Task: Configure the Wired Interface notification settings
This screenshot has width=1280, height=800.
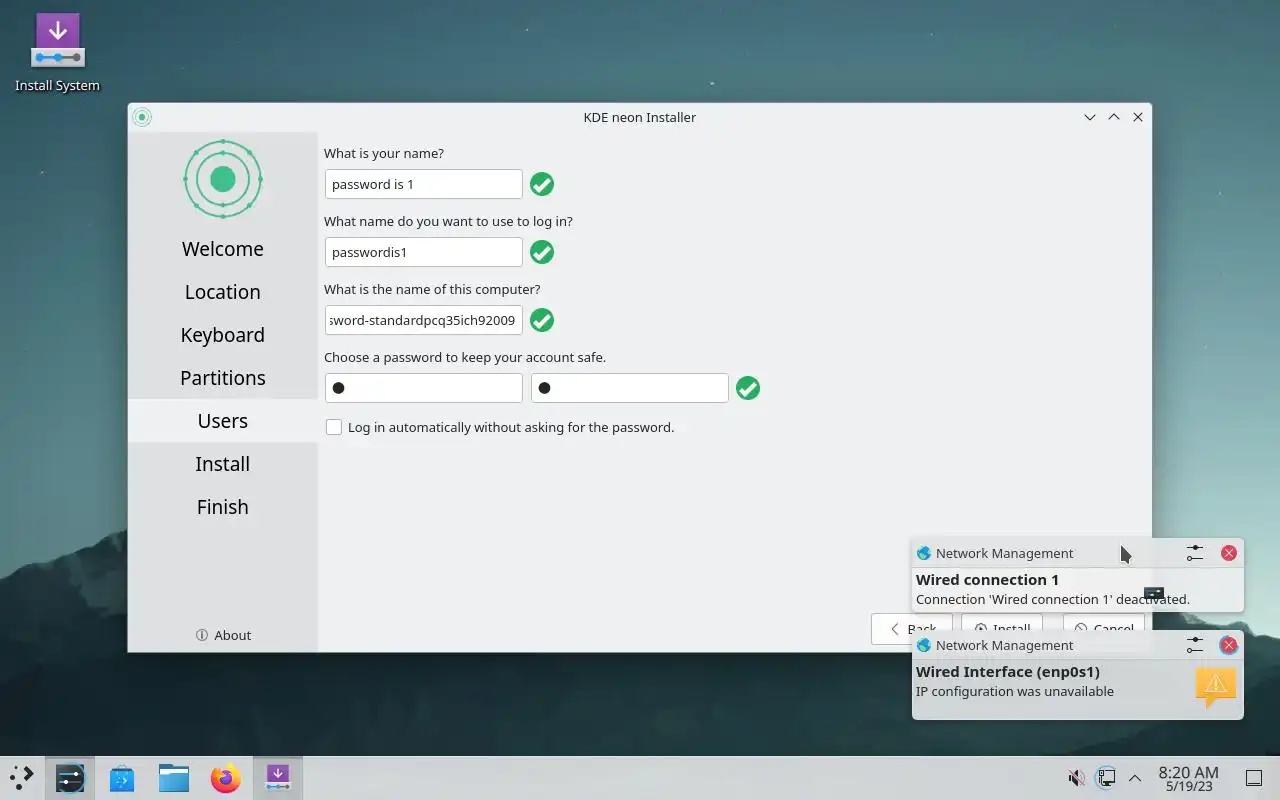Action: point(1195,645)
